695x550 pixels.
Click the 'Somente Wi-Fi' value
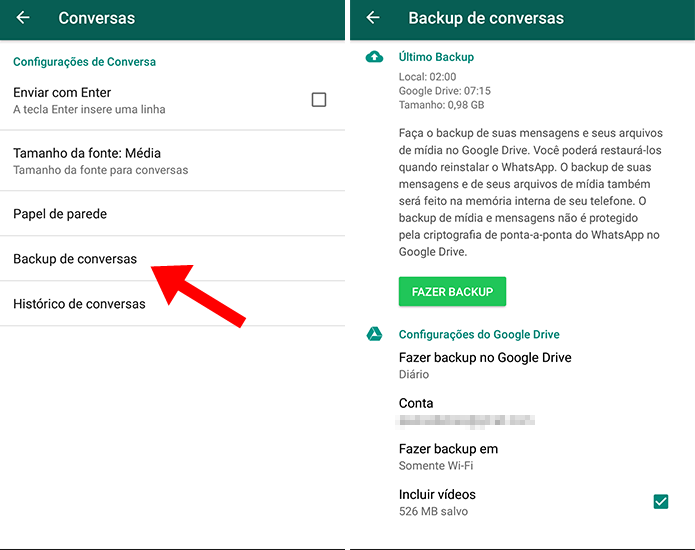[436, 466]
